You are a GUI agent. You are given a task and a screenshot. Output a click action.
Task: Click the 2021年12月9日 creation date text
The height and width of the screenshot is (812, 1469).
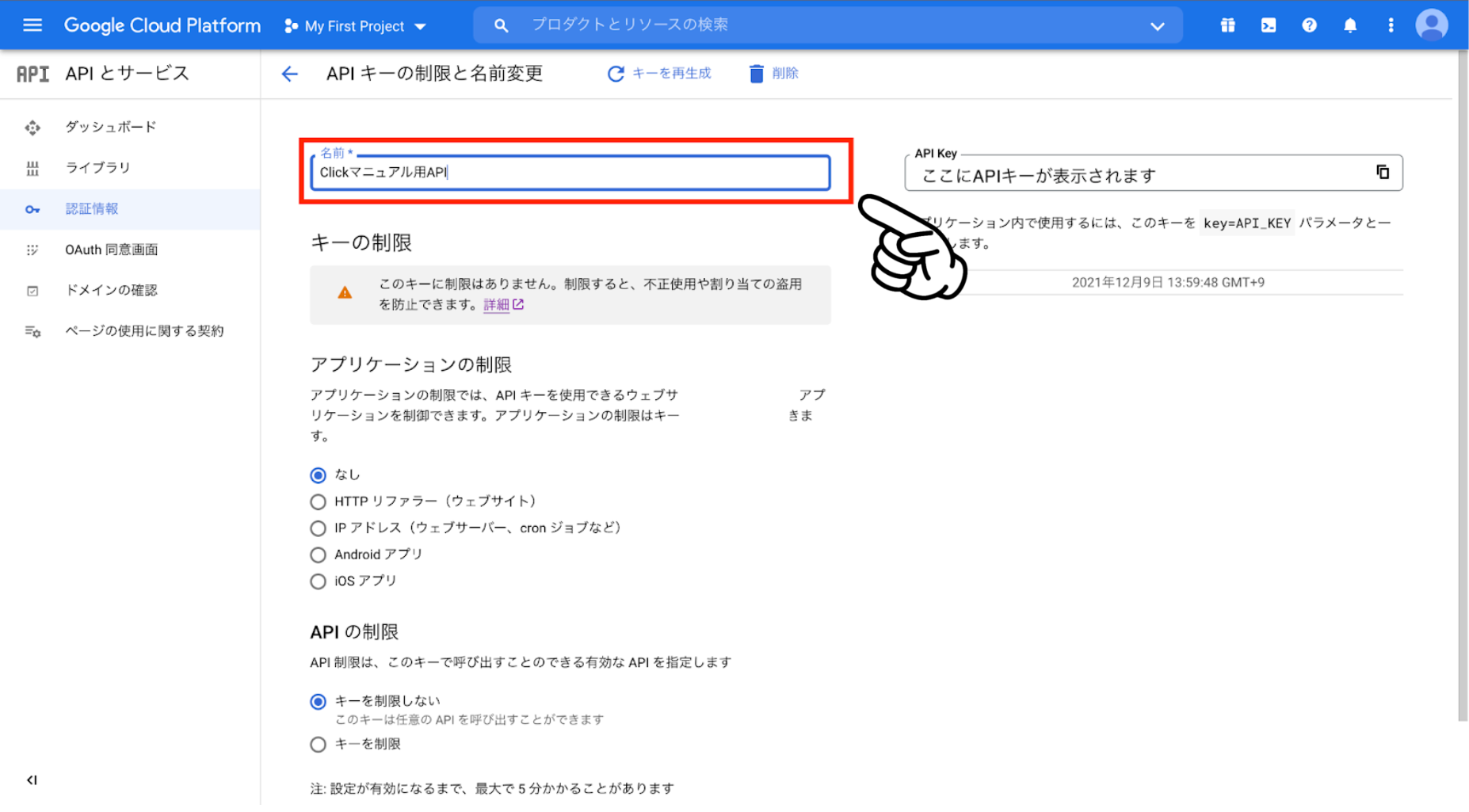point(1168,283)
